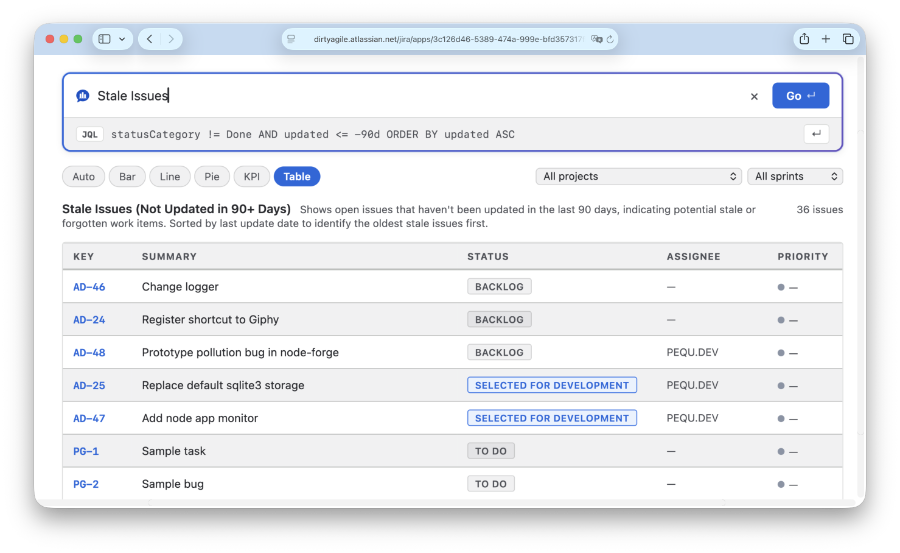
Task: Click the address bar URL field
Action: coord(448,39)
